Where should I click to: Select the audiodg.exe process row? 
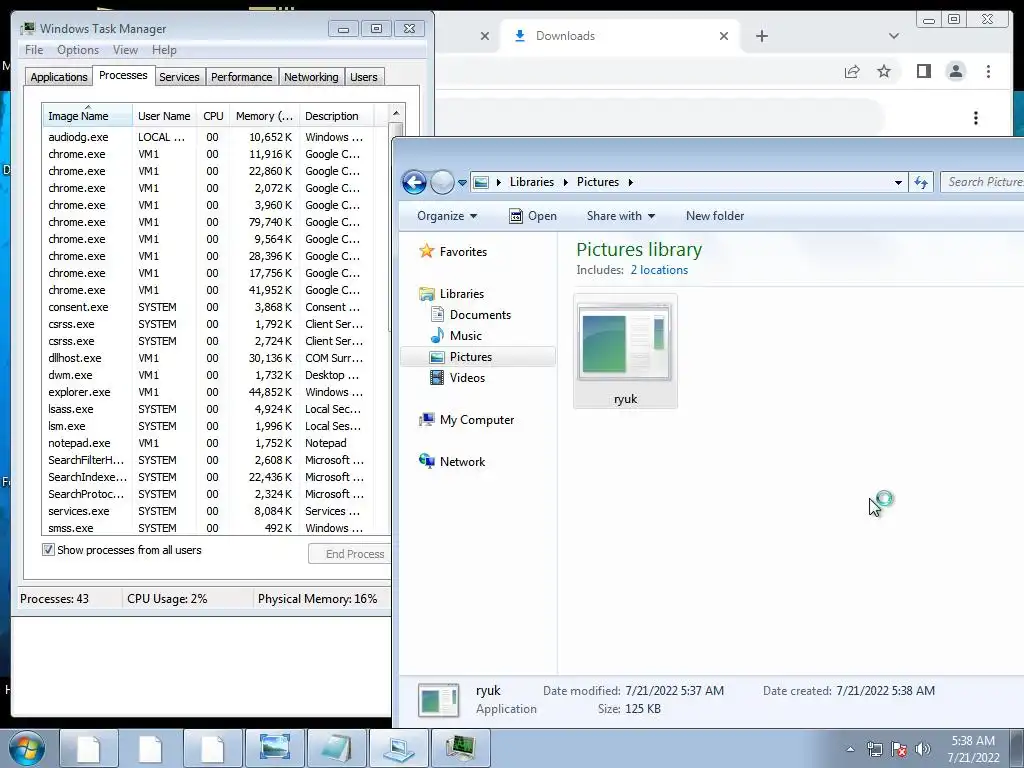[x=208, y=137]
